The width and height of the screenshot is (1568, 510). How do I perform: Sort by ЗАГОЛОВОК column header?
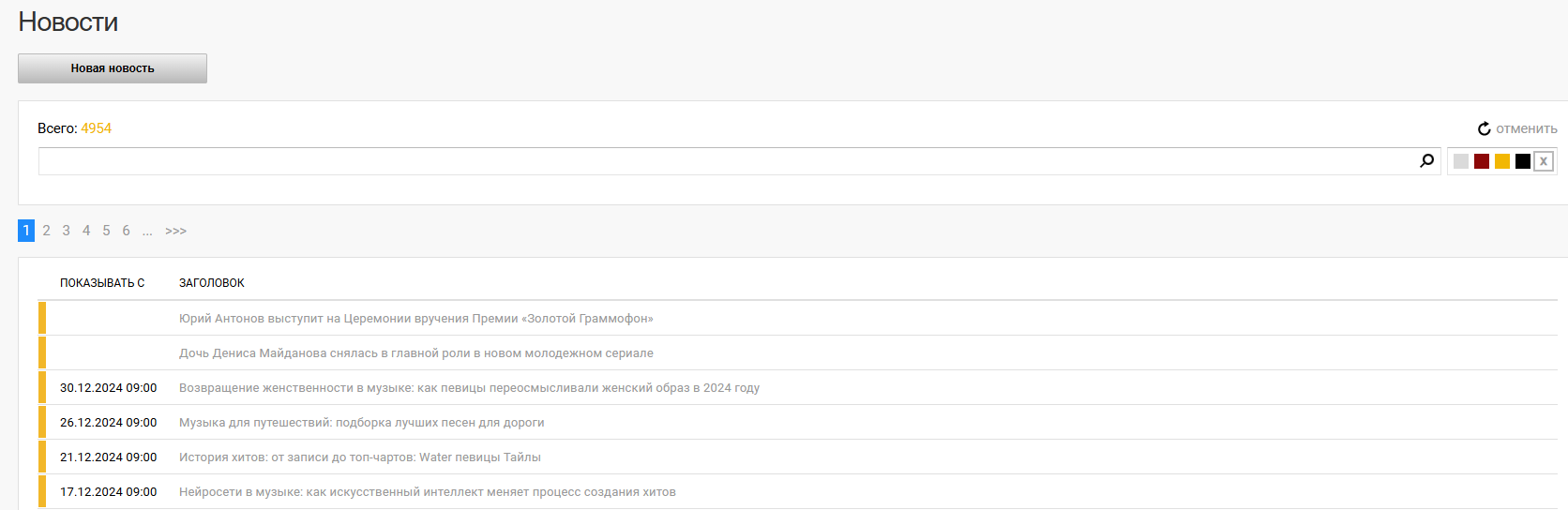pos(212,283)
